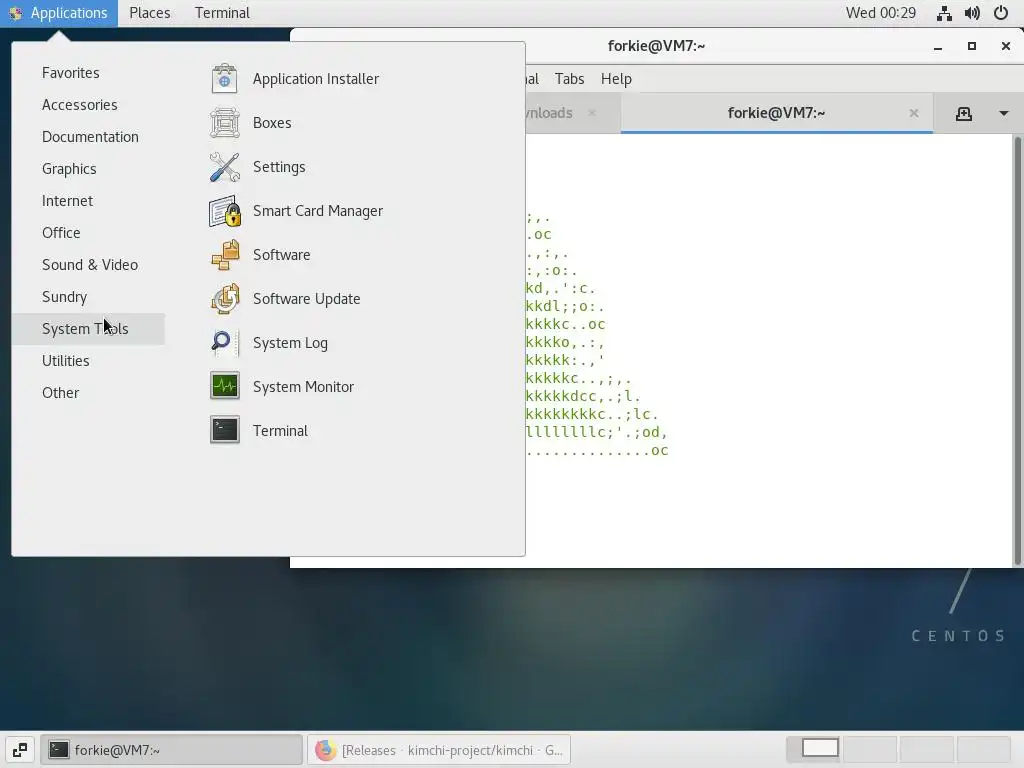
Task: Open Software via its boxes icon
Action: [225, 255]
